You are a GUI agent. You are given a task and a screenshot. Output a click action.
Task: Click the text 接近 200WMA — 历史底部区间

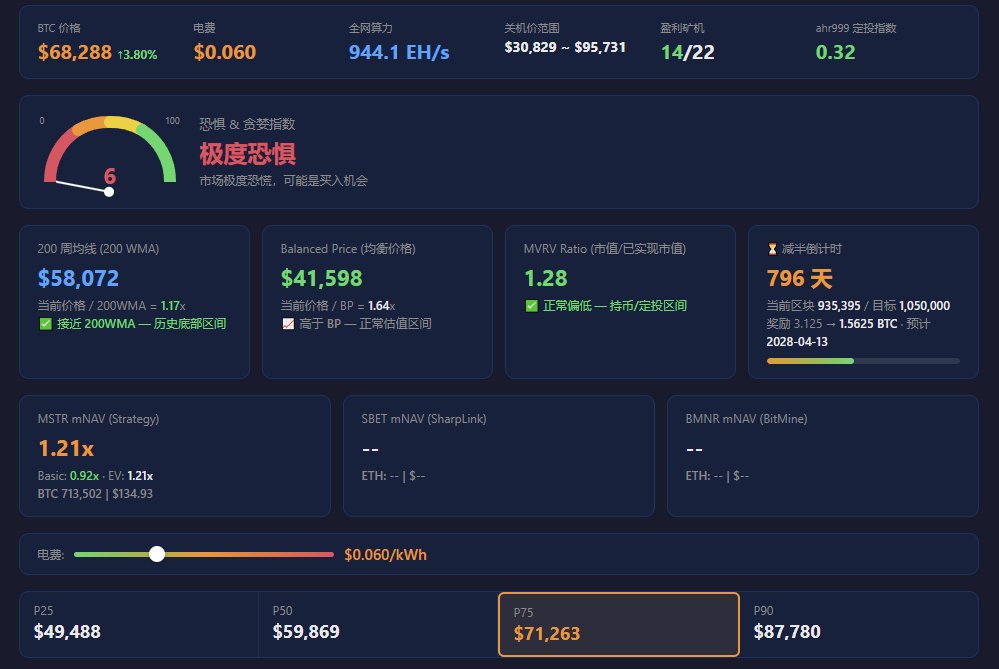click(x=141, y=324)
